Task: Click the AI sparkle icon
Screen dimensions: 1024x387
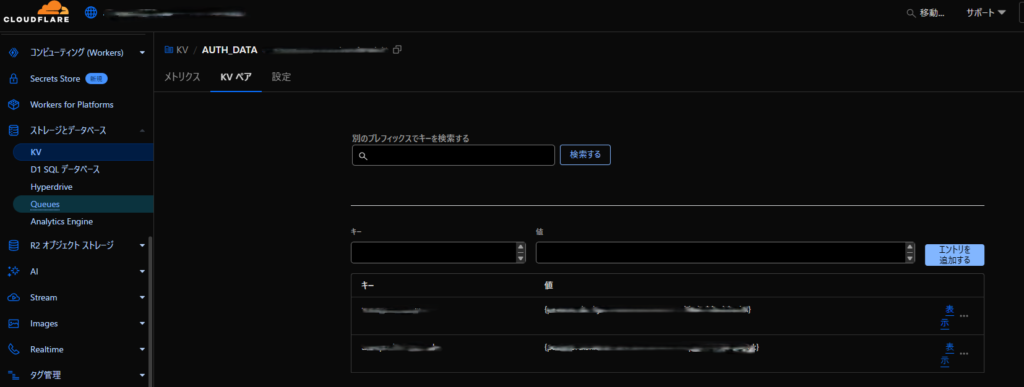Action: point(13,271)
